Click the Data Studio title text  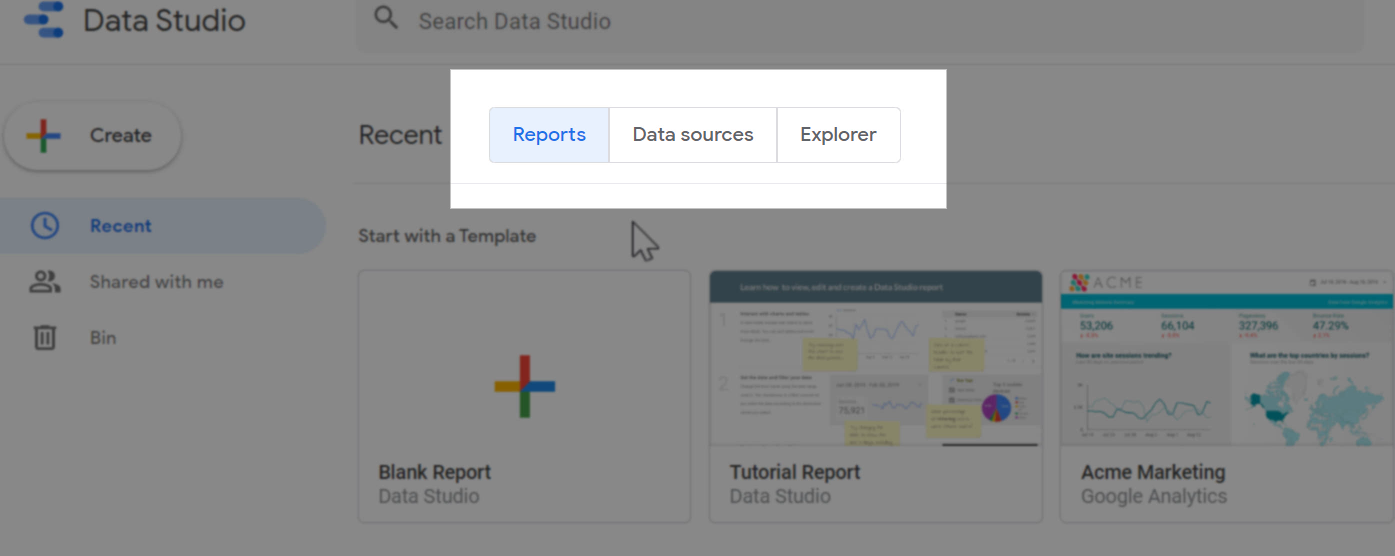click(164, 21)
